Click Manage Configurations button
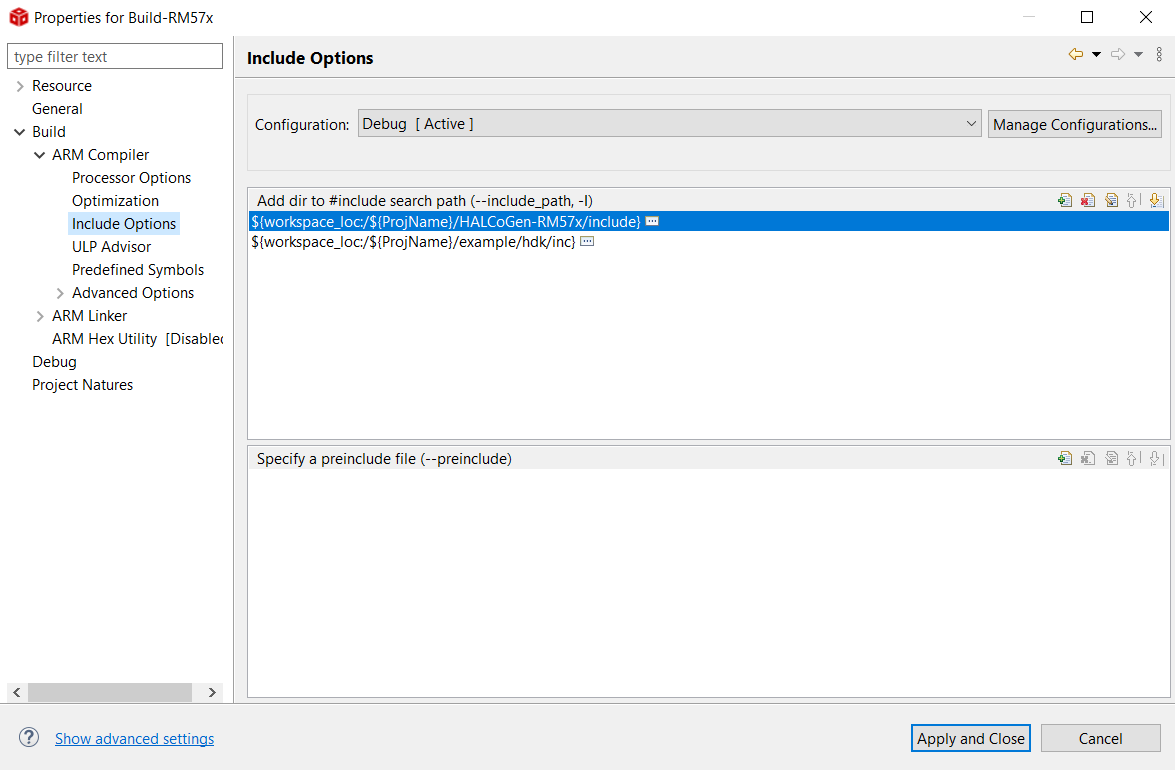Viewport: 1175px width, 770px height. point(1075,124)
